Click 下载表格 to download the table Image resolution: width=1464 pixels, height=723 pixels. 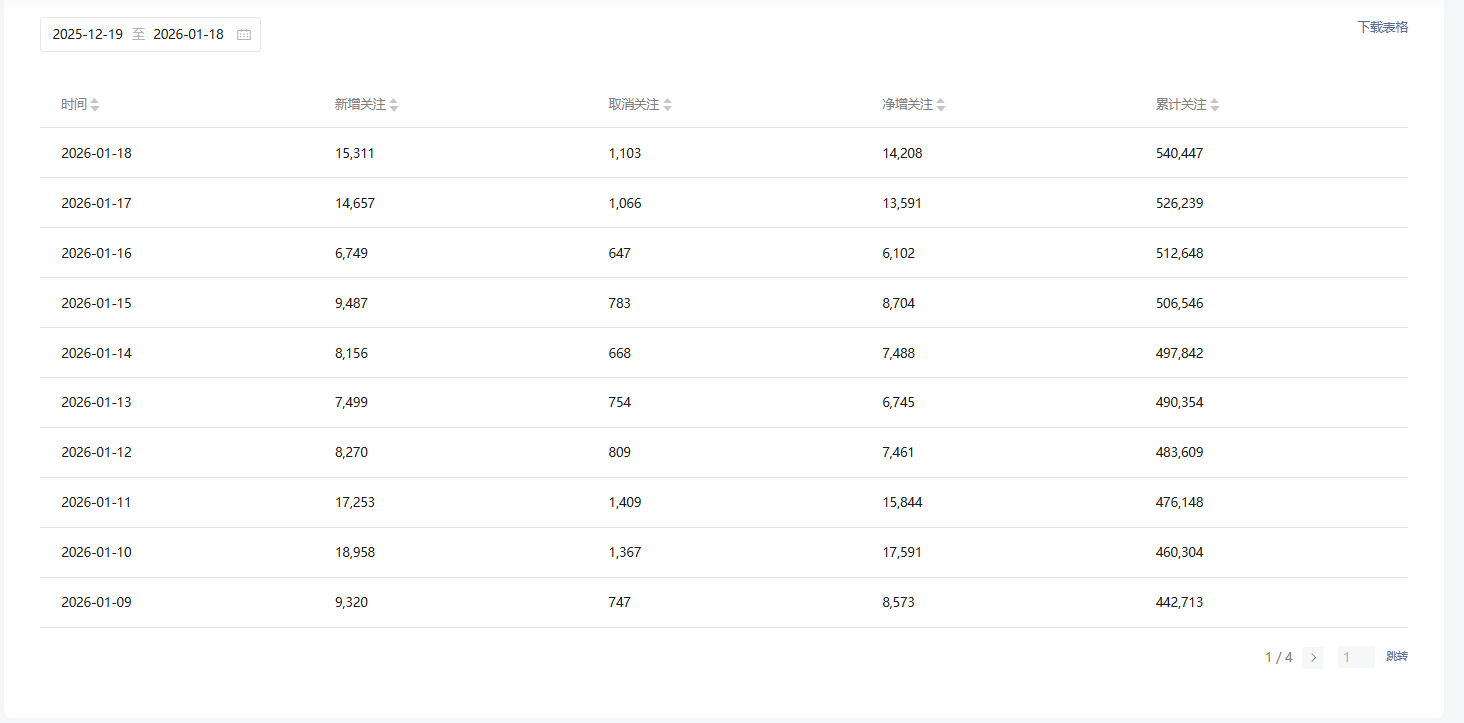click(1382, 28)
